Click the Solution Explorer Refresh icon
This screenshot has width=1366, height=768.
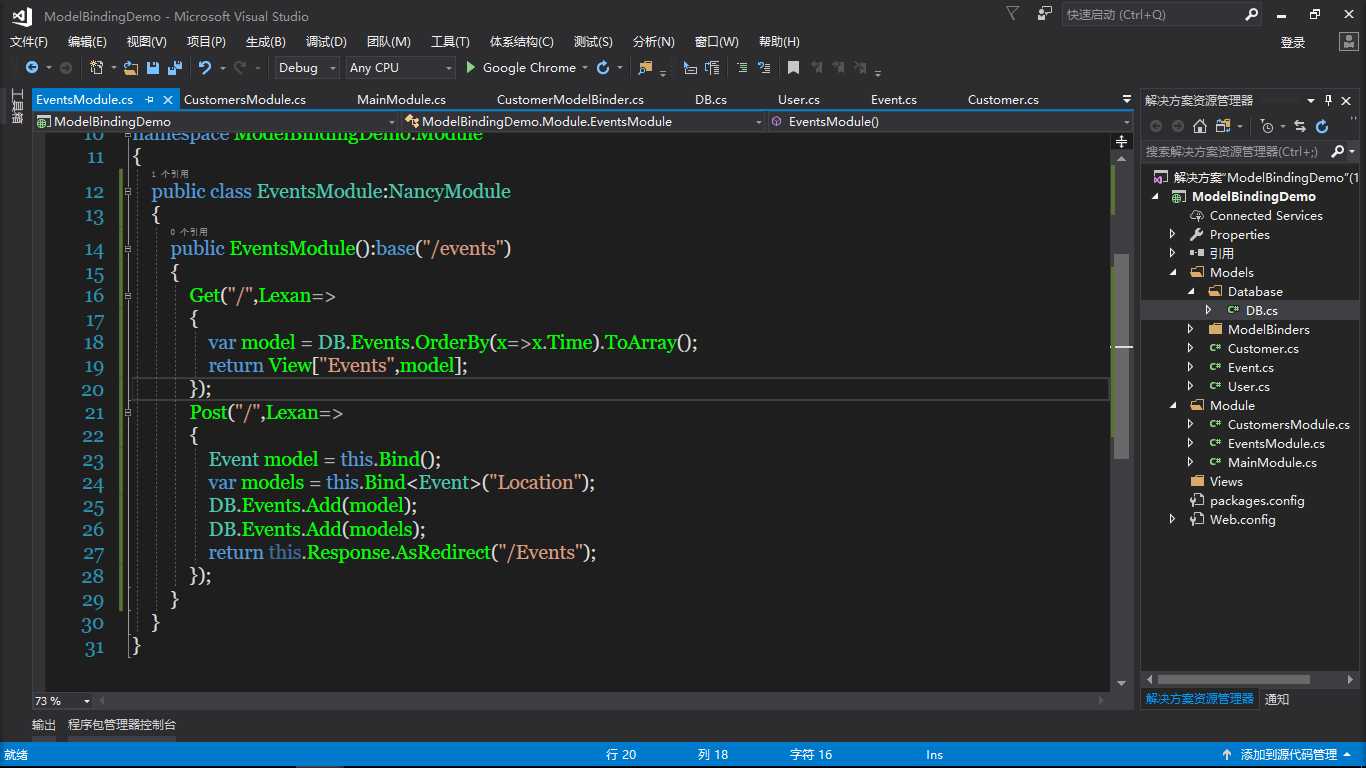click(1322, 126)
